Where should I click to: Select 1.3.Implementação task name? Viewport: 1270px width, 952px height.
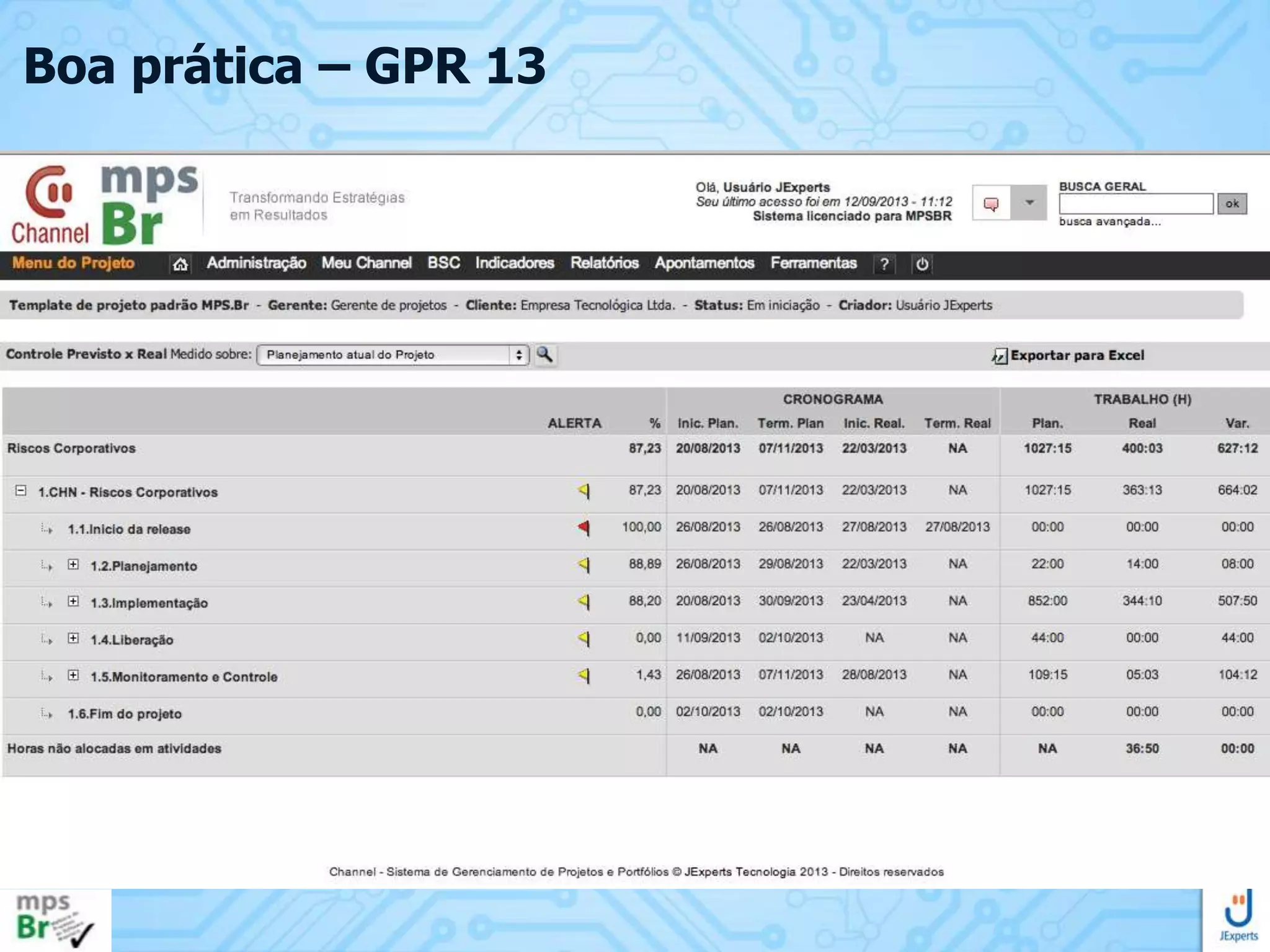[x=149, y=603]
